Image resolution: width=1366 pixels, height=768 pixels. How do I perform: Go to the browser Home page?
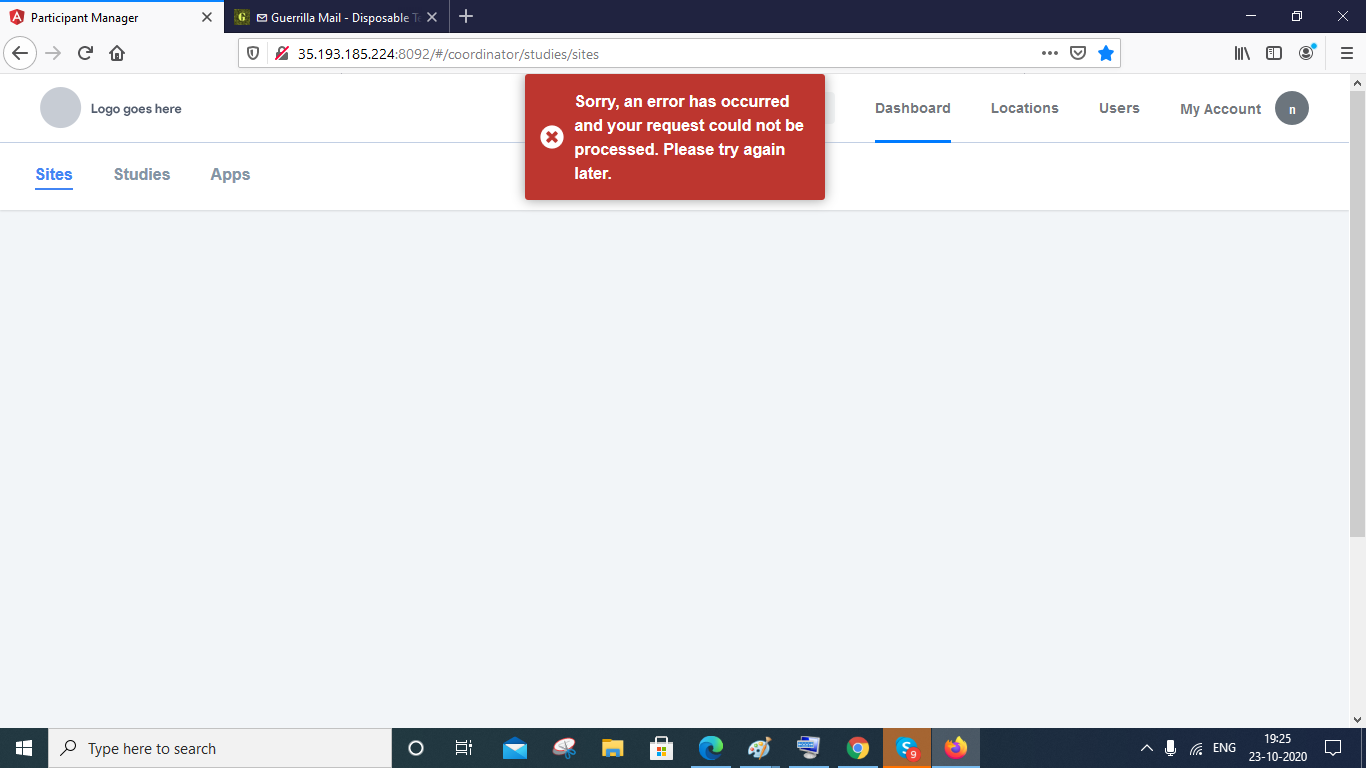(117, 53)
